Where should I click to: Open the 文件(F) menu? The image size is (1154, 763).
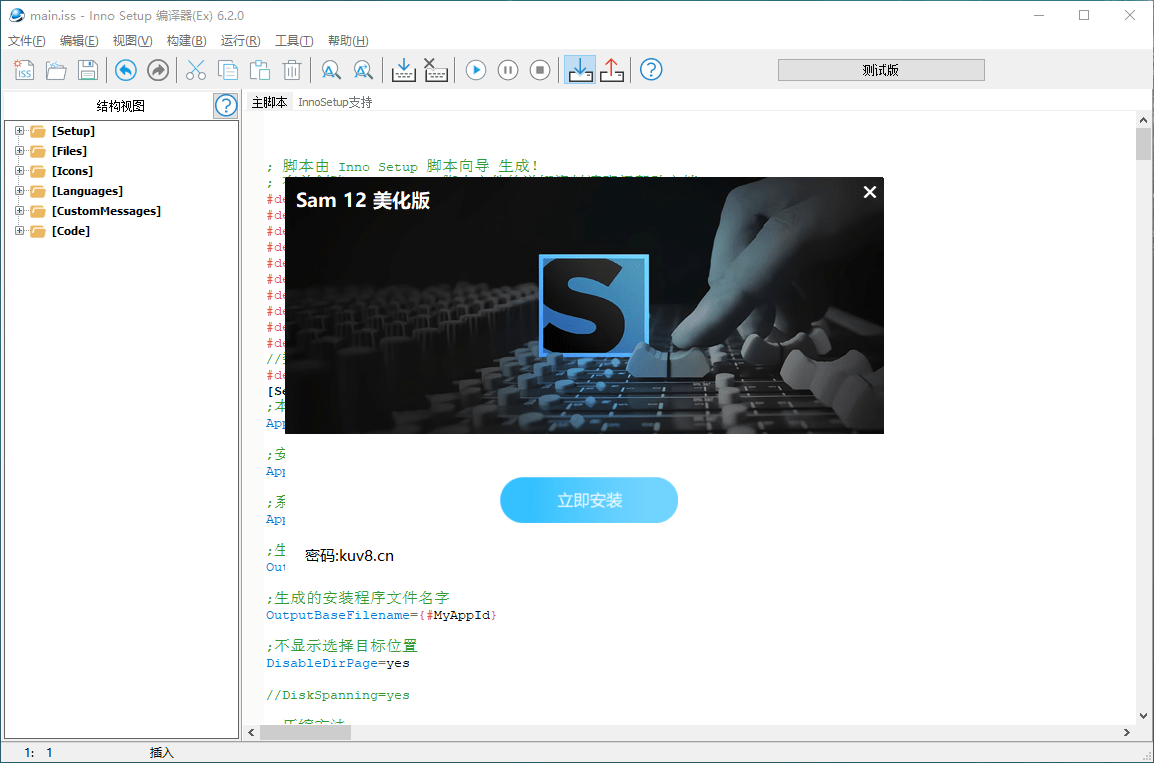pyautogui.click(x=26, y=40)
